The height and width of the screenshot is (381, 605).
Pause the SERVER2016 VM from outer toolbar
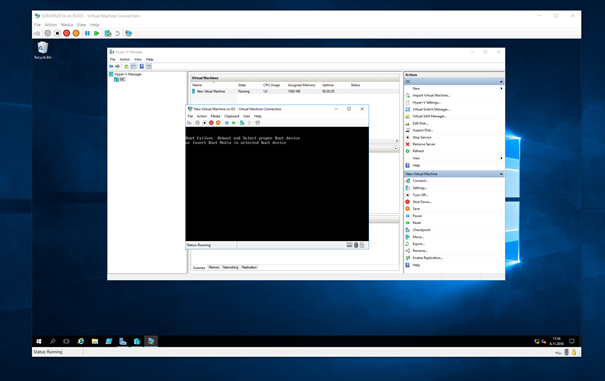point(87,33)
